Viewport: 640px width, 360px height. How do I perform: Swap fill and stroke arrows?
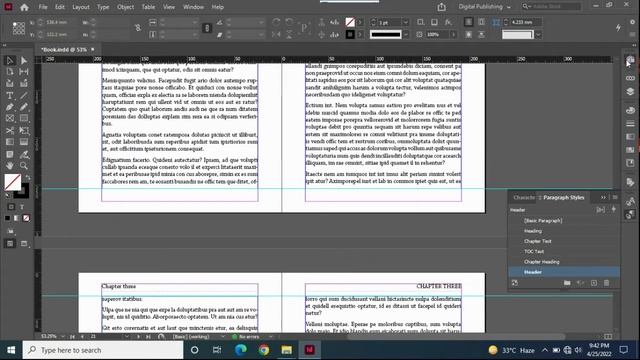[28, 178]
